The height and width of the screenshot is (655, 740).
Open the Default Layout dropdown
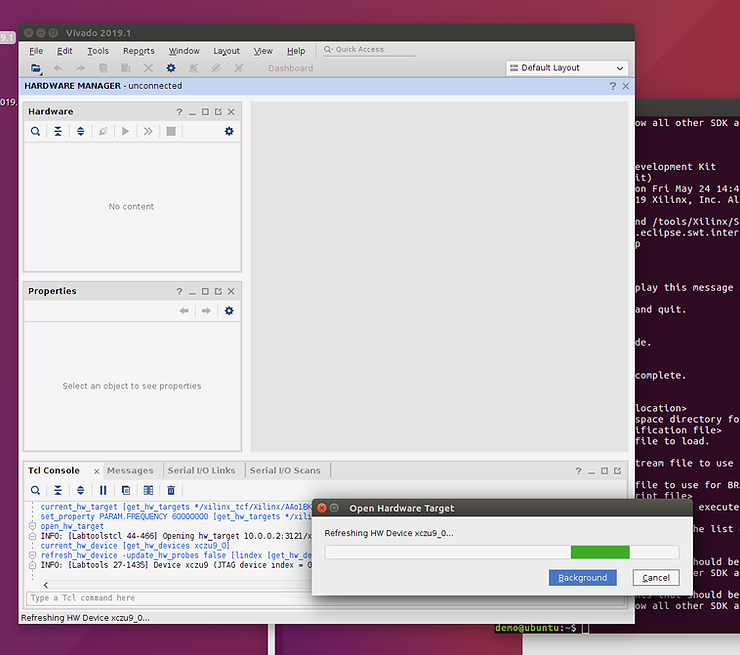coord(567,68)
